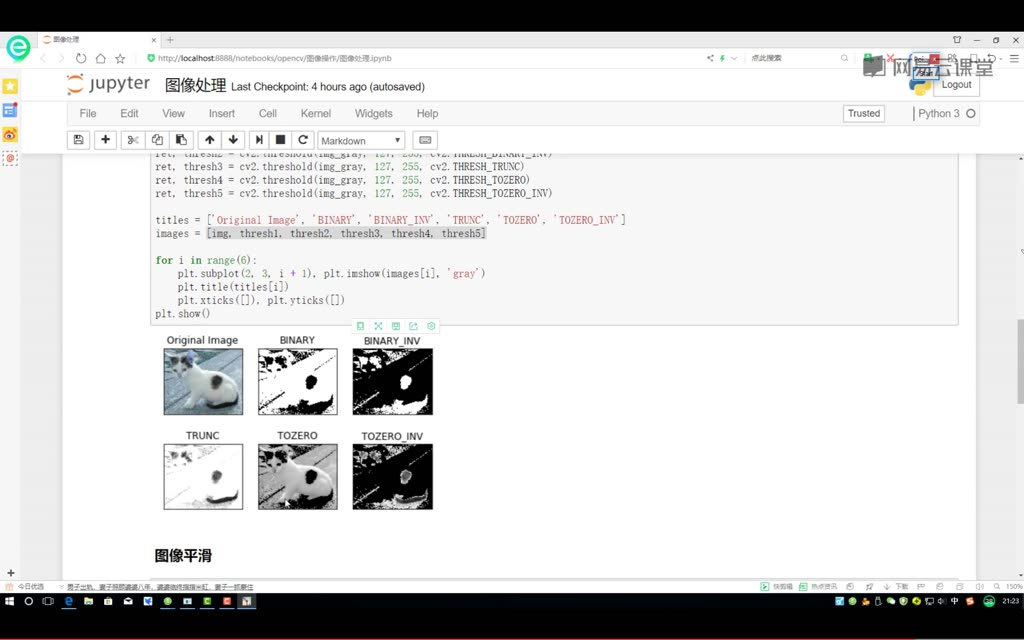Image resolution: width=1024 pixels, height=640 pixels.
Task: Log out using the Logout button
Action: (956, 85)
